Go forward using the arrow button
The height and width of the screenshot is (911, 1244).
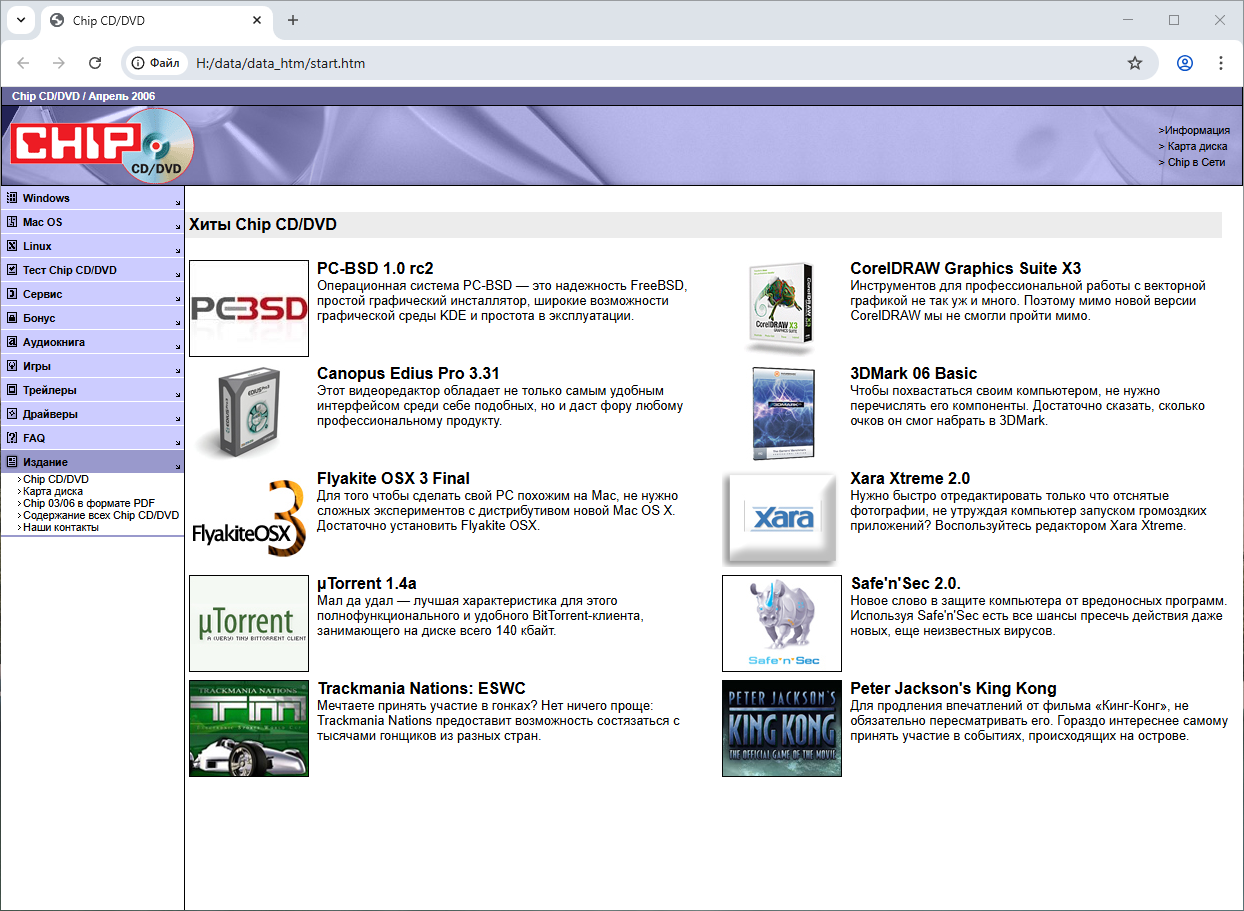click(x=59, y=63)
